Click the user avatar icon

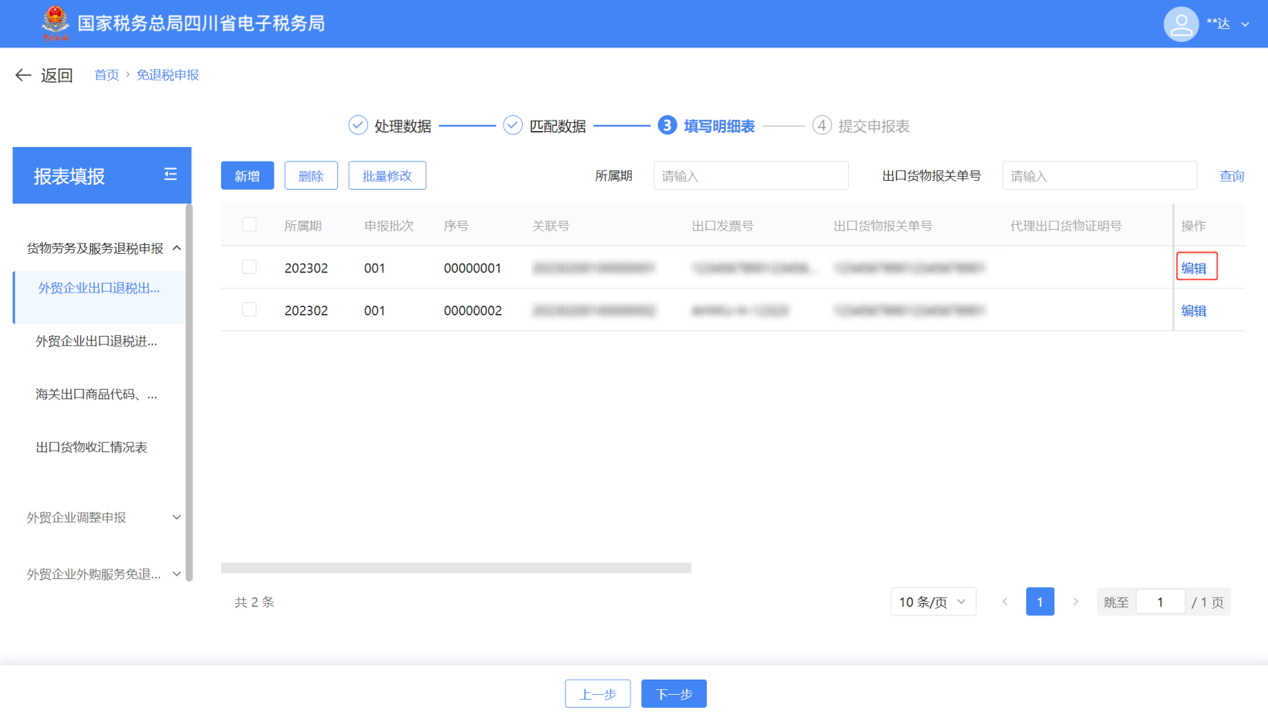[x=1180, y=24]
